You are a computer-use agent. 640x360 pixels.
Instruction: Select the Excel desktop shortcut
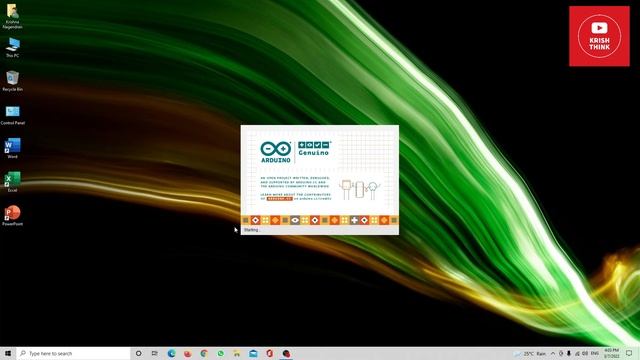click(x=13, y=182)
